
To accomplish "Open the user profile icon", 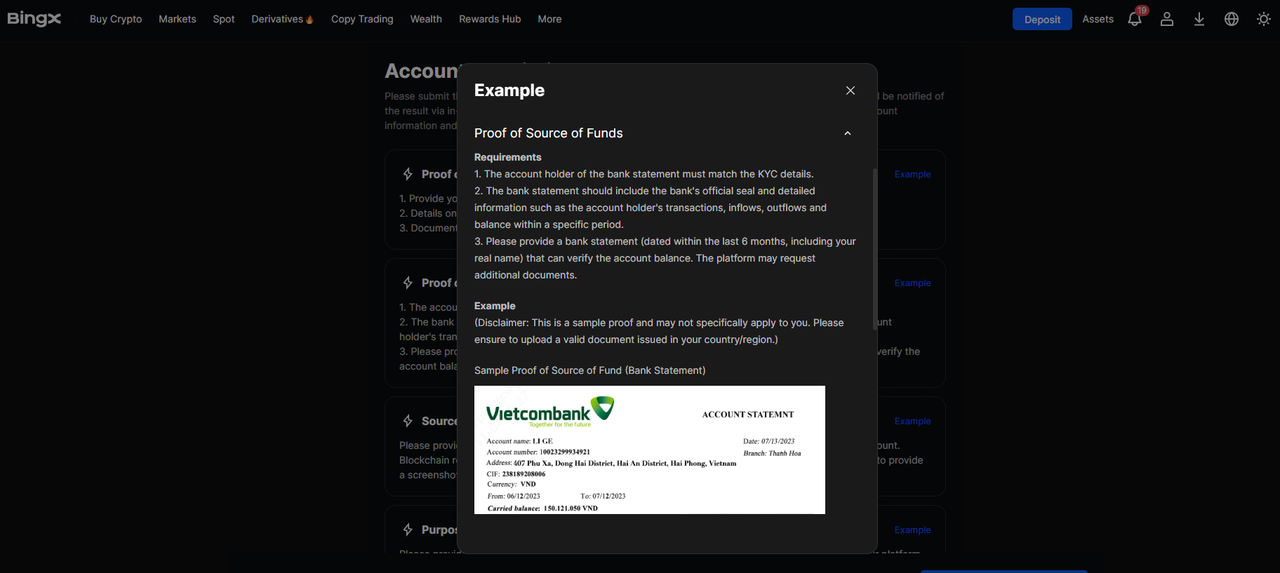I will point(1166,19).
